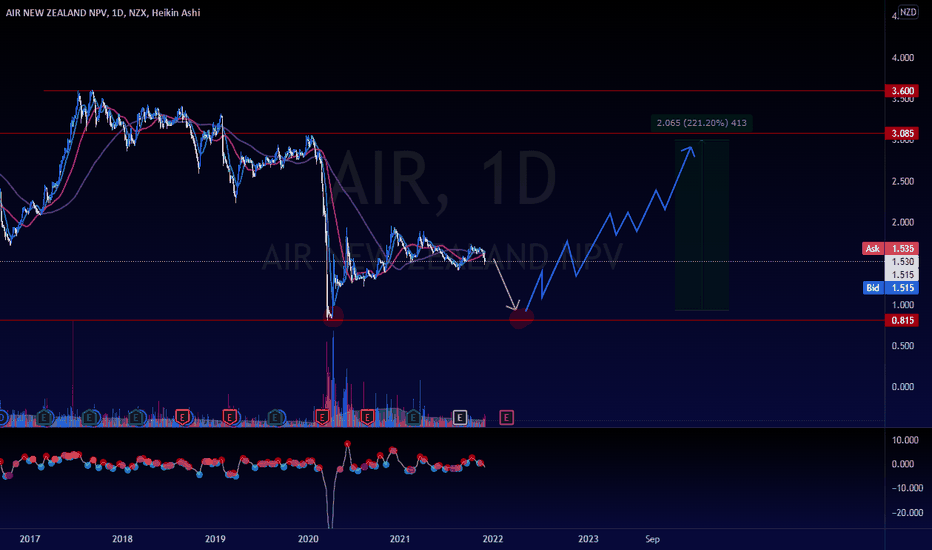Click the 0.500 price scale value
932x550 pixels.
pos(902,346)
